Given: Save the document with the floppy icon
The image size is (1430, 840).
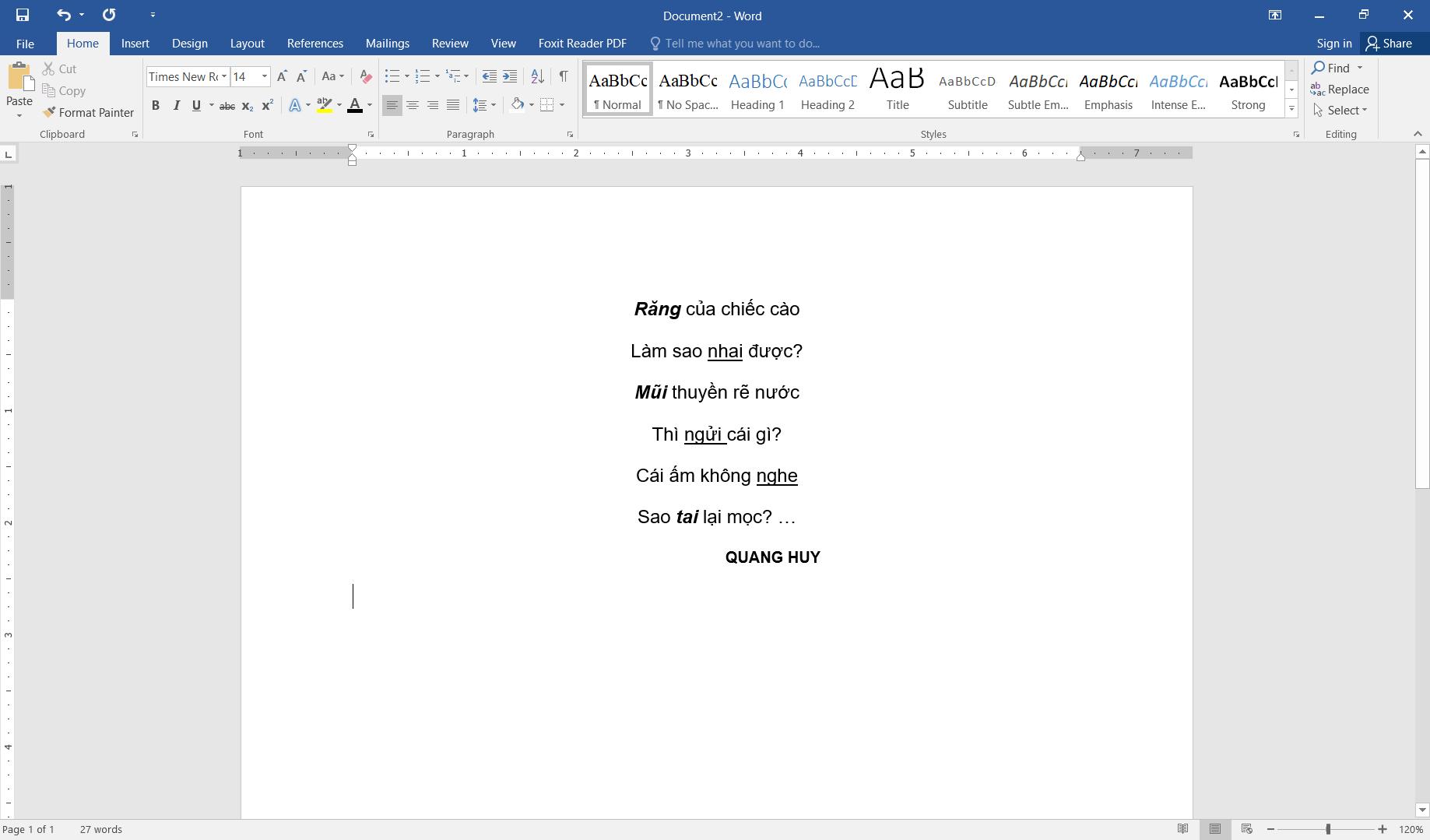Looking at the screenshot, I should coord(23,15).
